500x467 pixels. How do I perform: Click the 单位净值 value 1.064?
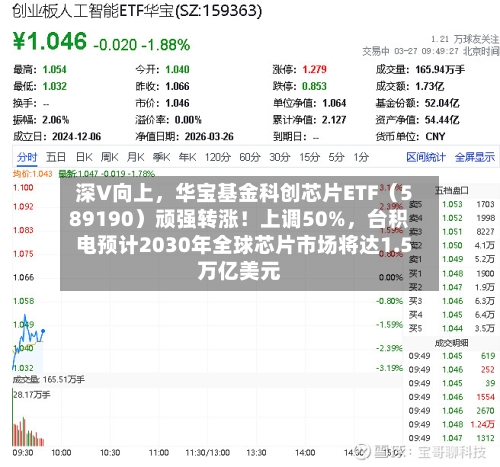(x=334, y=103)
